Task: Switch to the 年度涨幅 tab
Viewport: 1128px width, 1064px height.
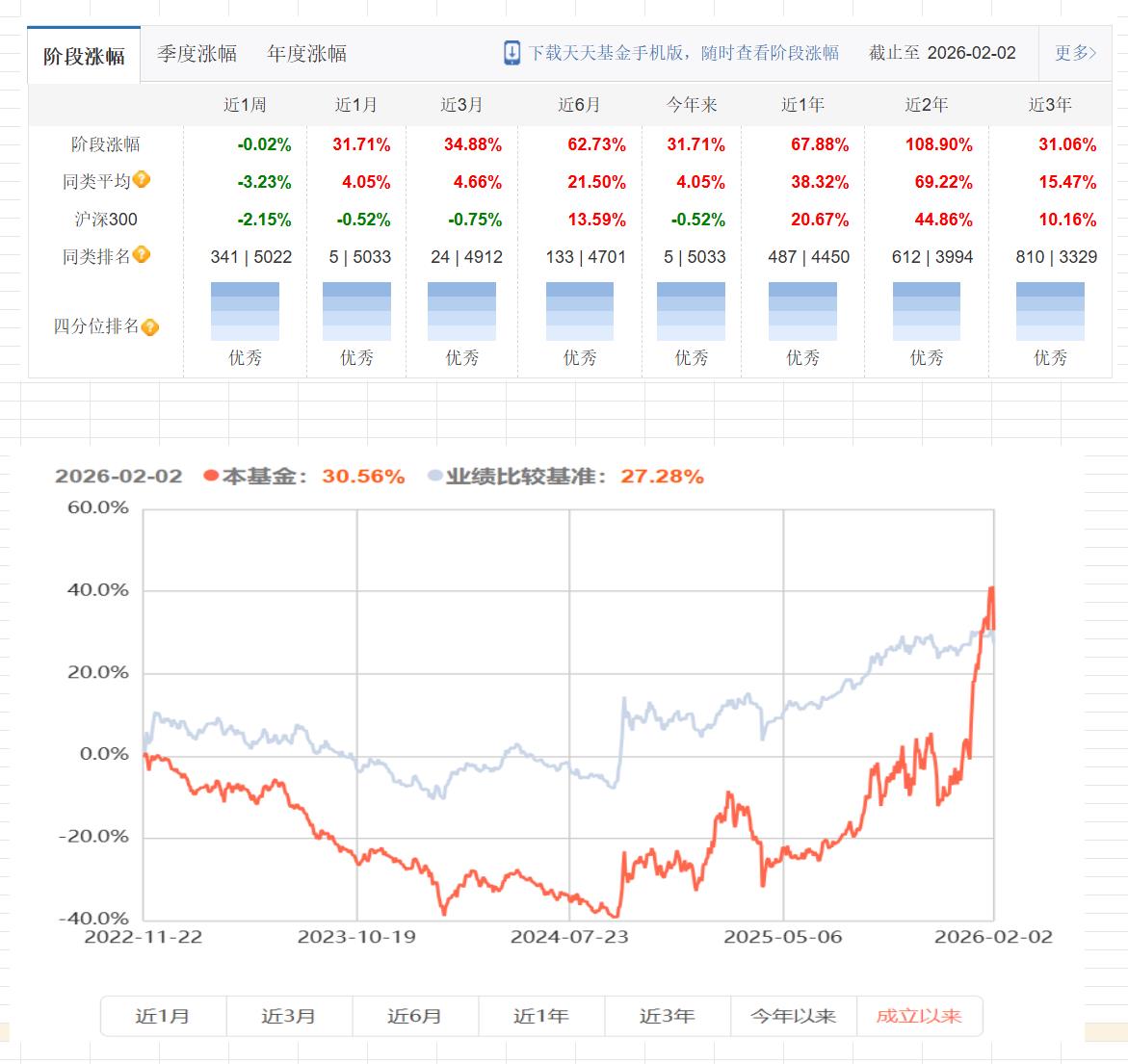Action: [306, 53]
